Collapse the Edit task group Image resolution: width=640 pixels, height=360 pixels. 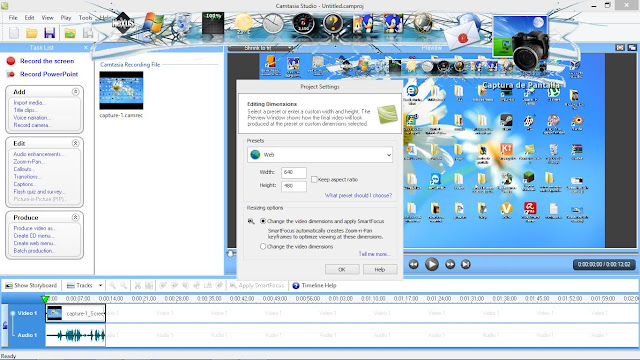click(x=76, y=143)
